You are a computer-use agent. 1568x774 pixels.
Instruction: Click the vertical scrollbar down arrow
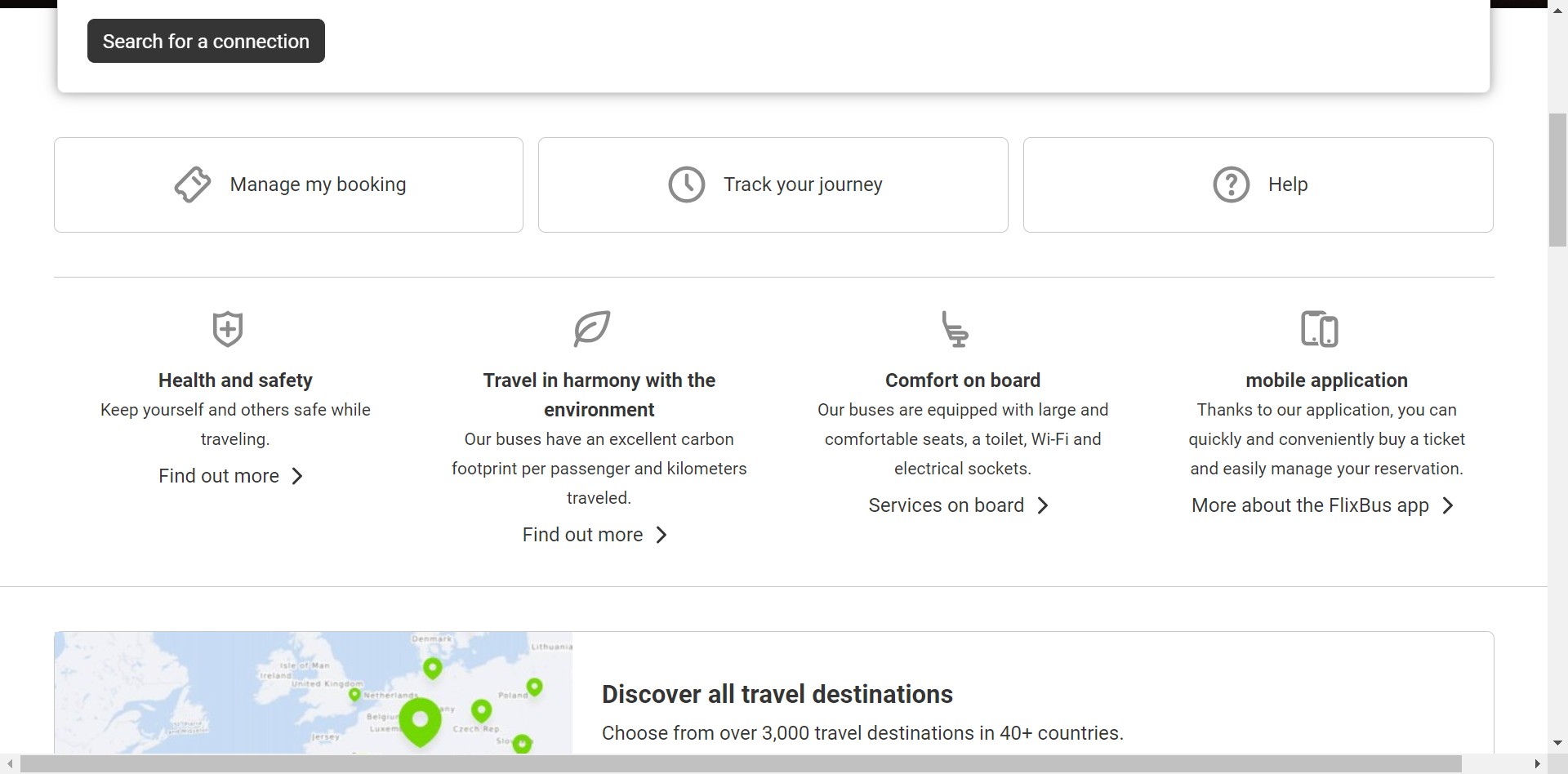[x=1557, y=743]
